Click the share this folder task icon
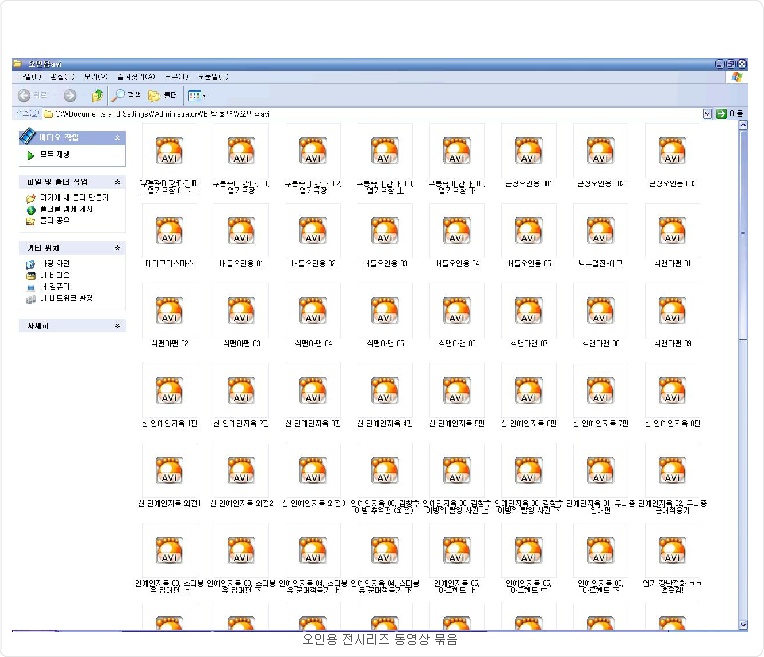This screenshot has height=657, width=764. pos(31,220)
